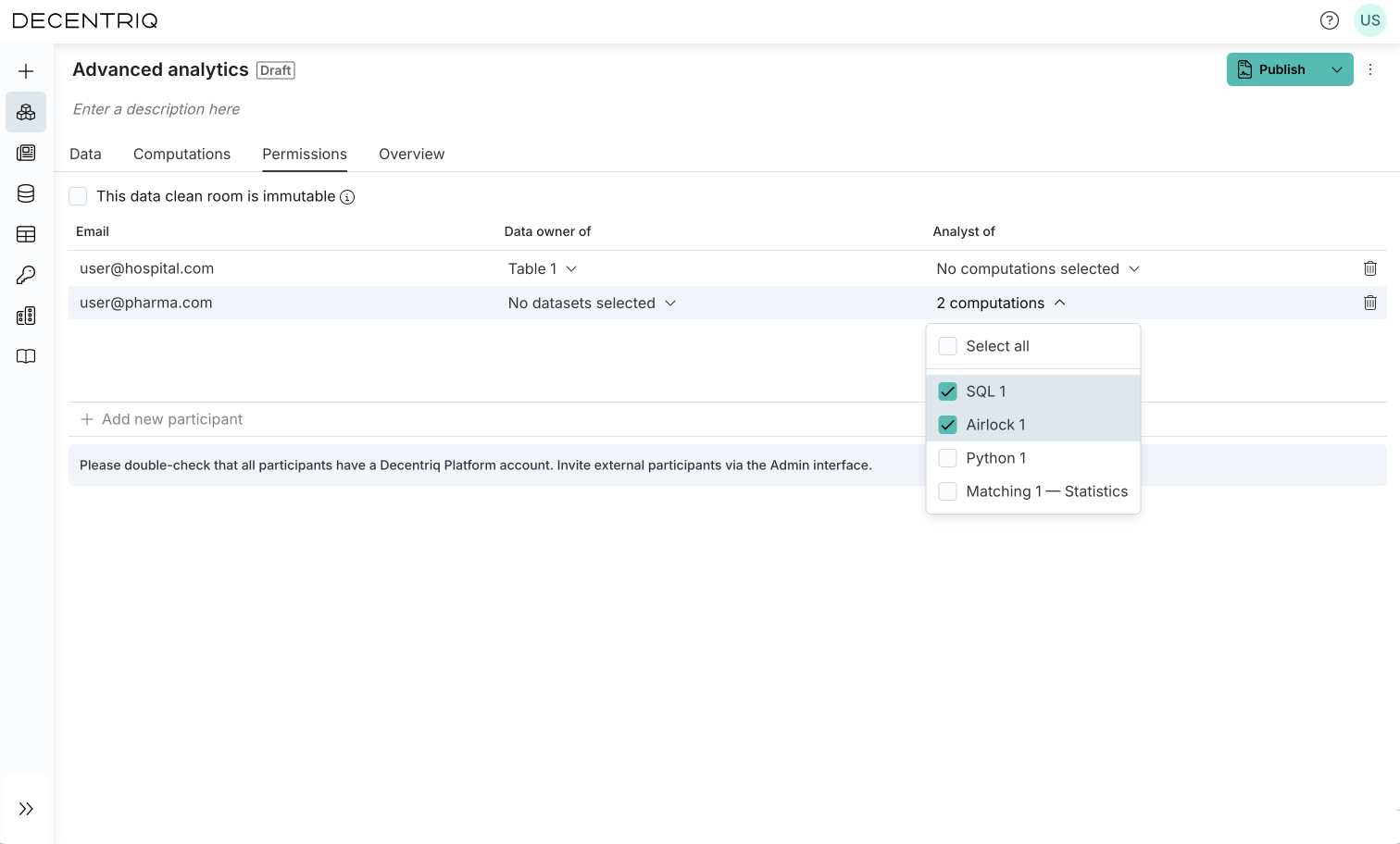This screenshot has height=844, width=1400.
Task: Expand the 'Table 1' data owner dropdown
Action: tap(542, 268)
